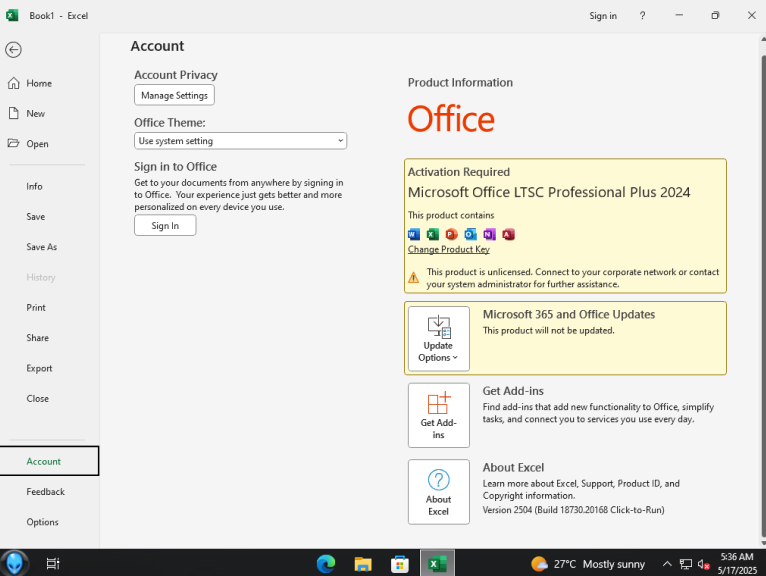The height and width of the screenshot is (576, 766).
Task: Open Microsoft Edge from the taskbar
Action: click(x=326, y=564)
